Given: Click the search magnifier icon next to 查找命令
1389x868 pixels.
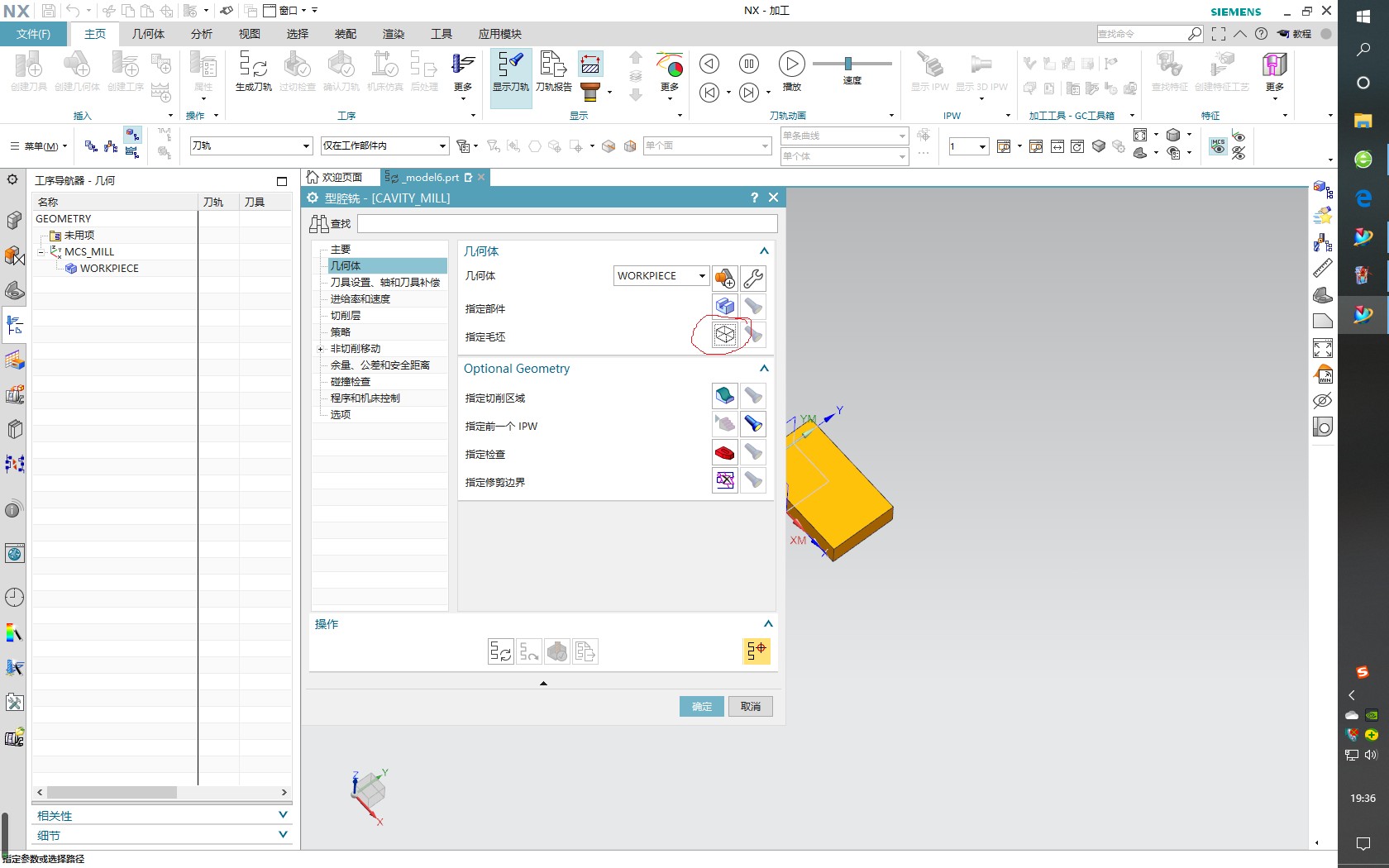Looking at the screenshot, I should pyautogui.click(x=1195, y=34).
